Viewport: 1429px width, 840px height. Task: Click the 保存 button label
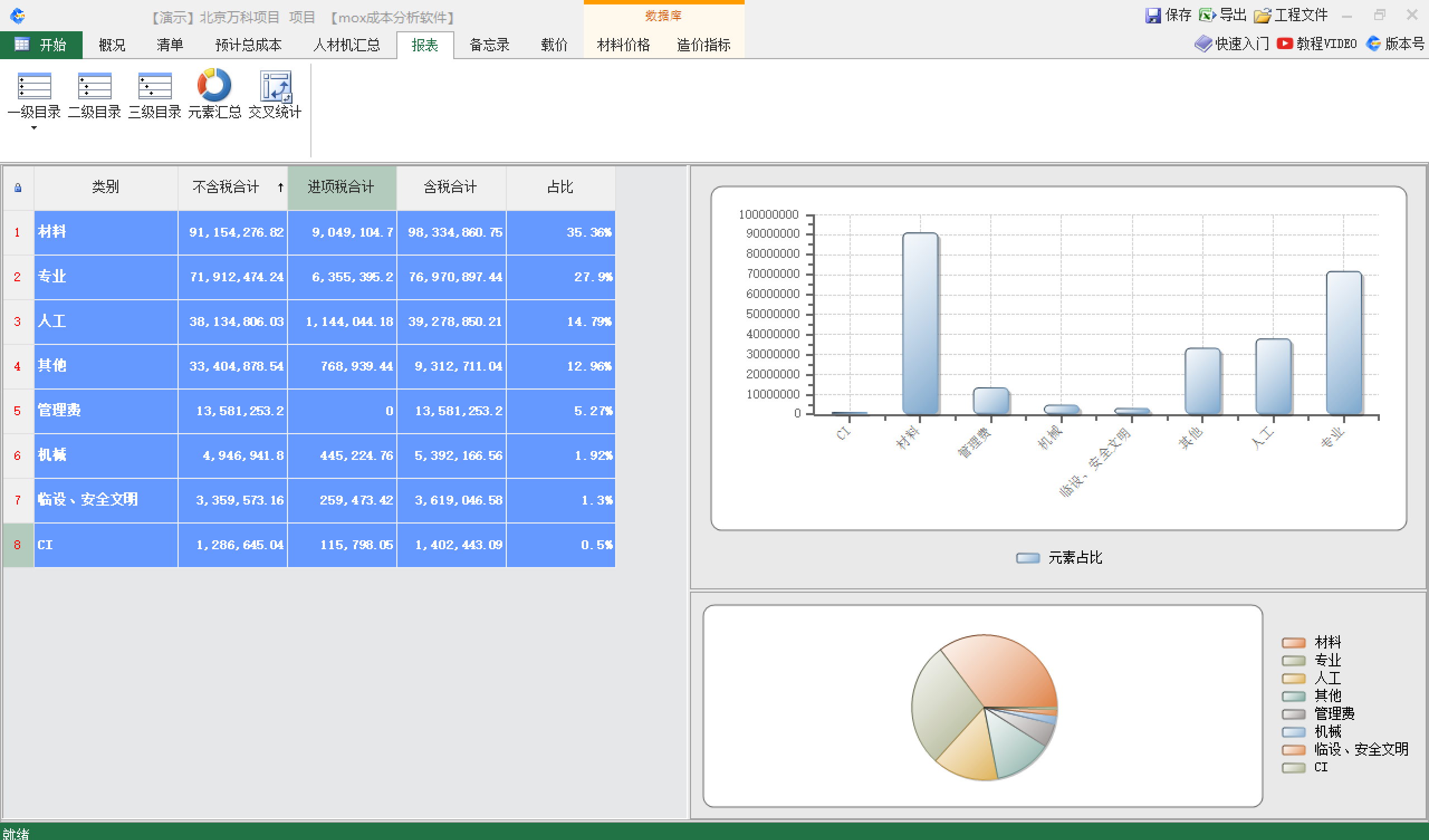coord(1178,15)
